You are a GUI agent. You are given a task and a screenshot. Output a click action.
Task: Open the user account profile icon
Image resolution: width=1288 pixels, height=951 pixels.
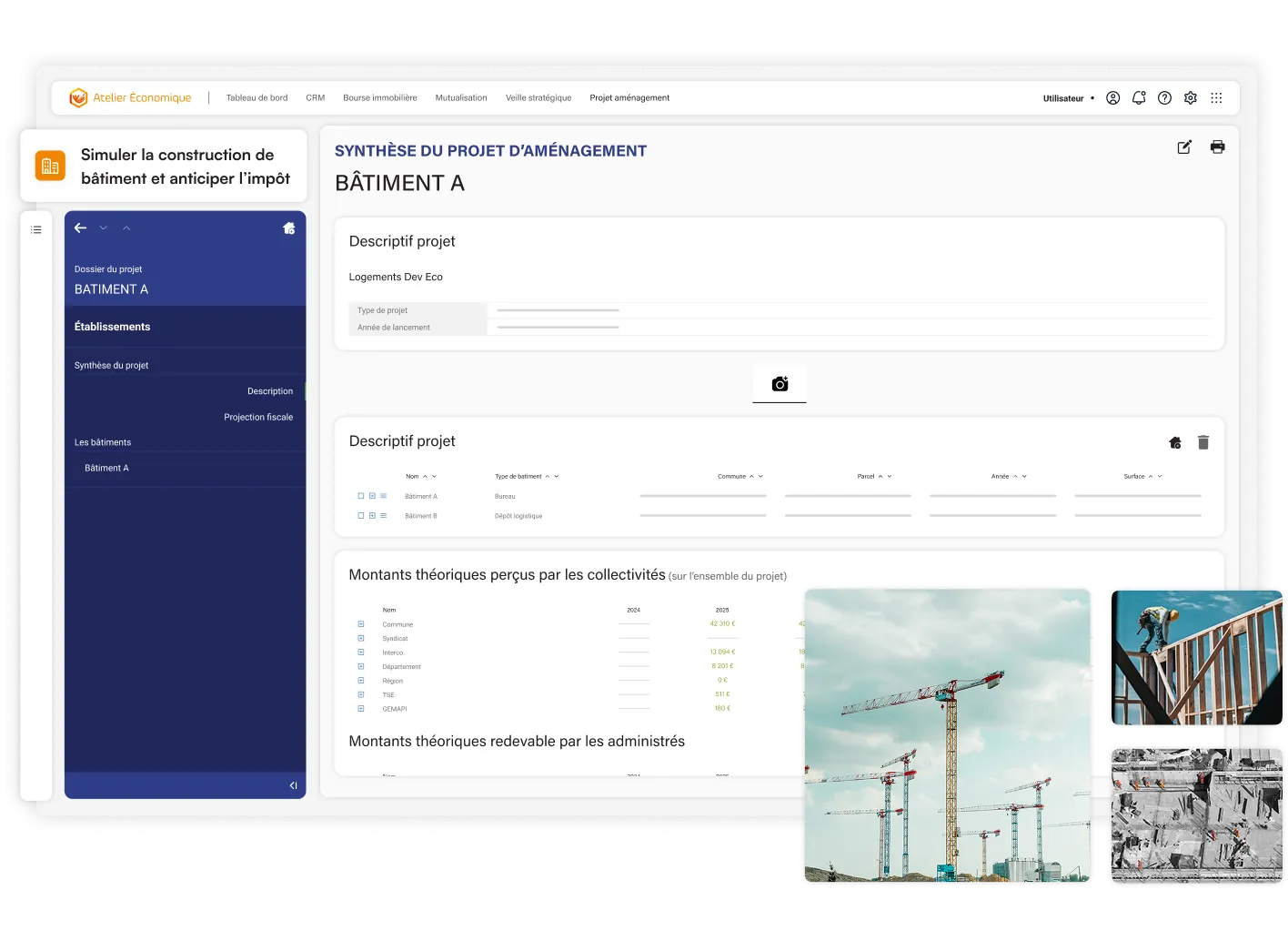[1112, 98]
